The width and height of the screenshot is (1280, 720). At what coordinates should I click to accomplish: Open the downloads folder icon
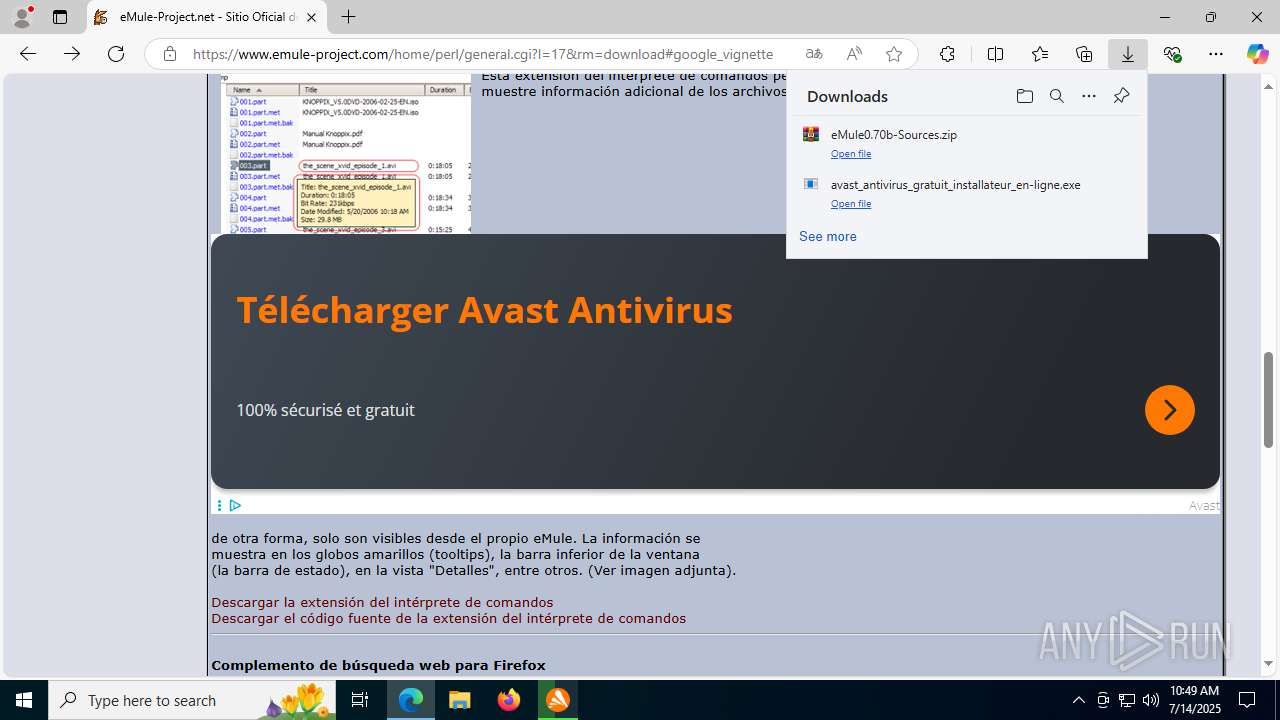tap(1024, 96)
